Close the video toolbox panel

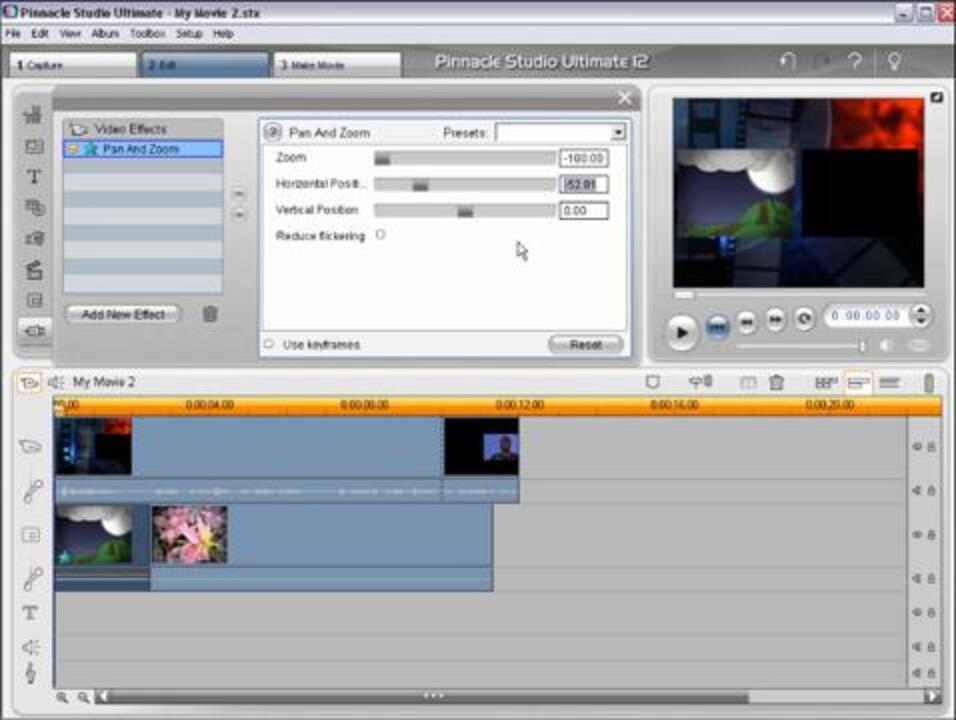[624, 98]
